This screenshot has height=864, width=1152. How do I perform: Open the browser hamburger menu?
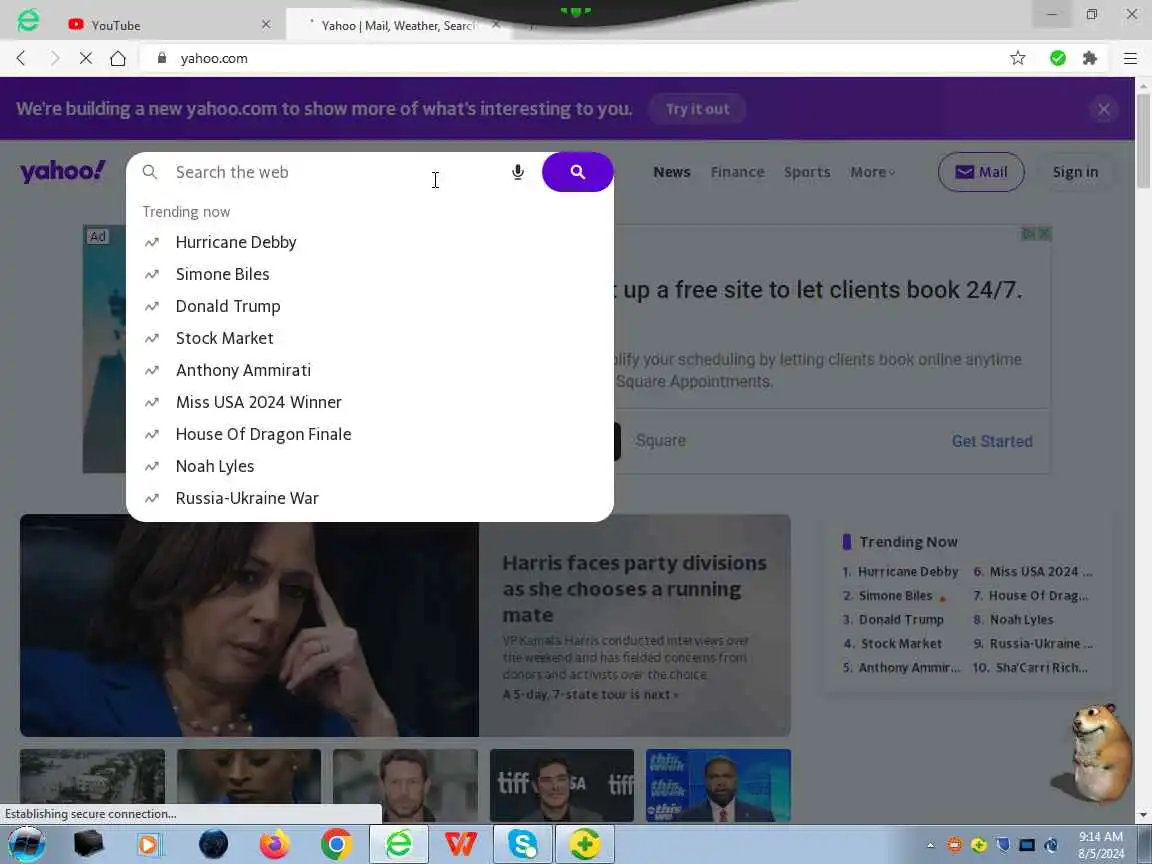click(1130, 58)
